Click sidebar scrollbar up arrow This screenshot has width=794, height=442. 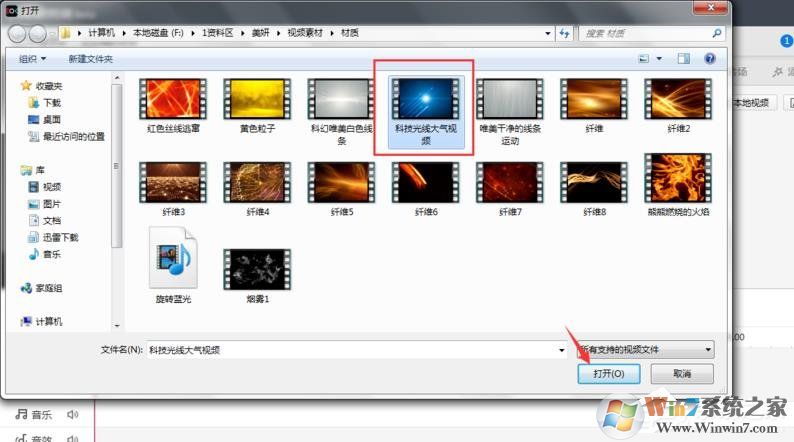(117, 78)
